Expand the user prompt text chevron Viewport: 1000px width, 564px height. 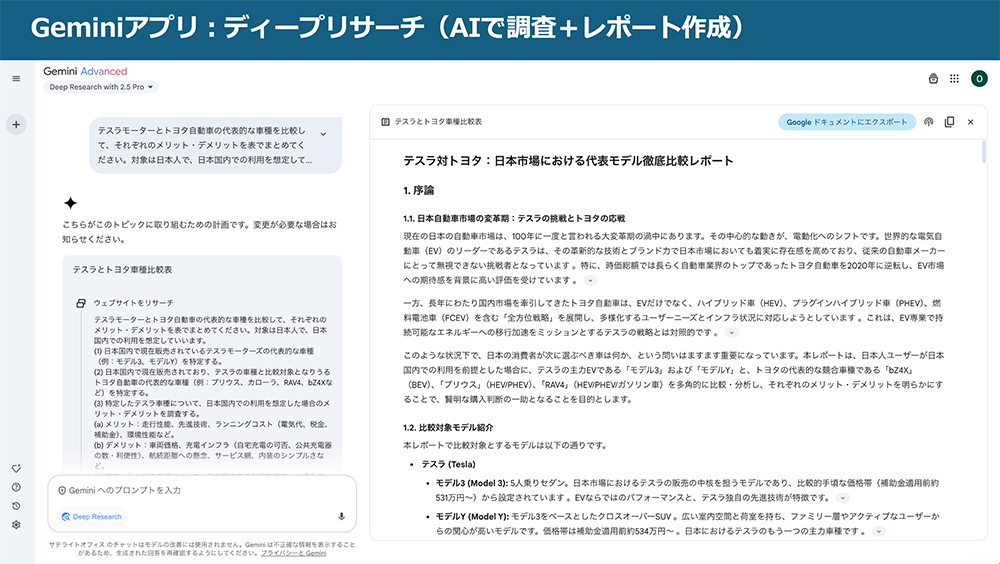tap(323, 134)
